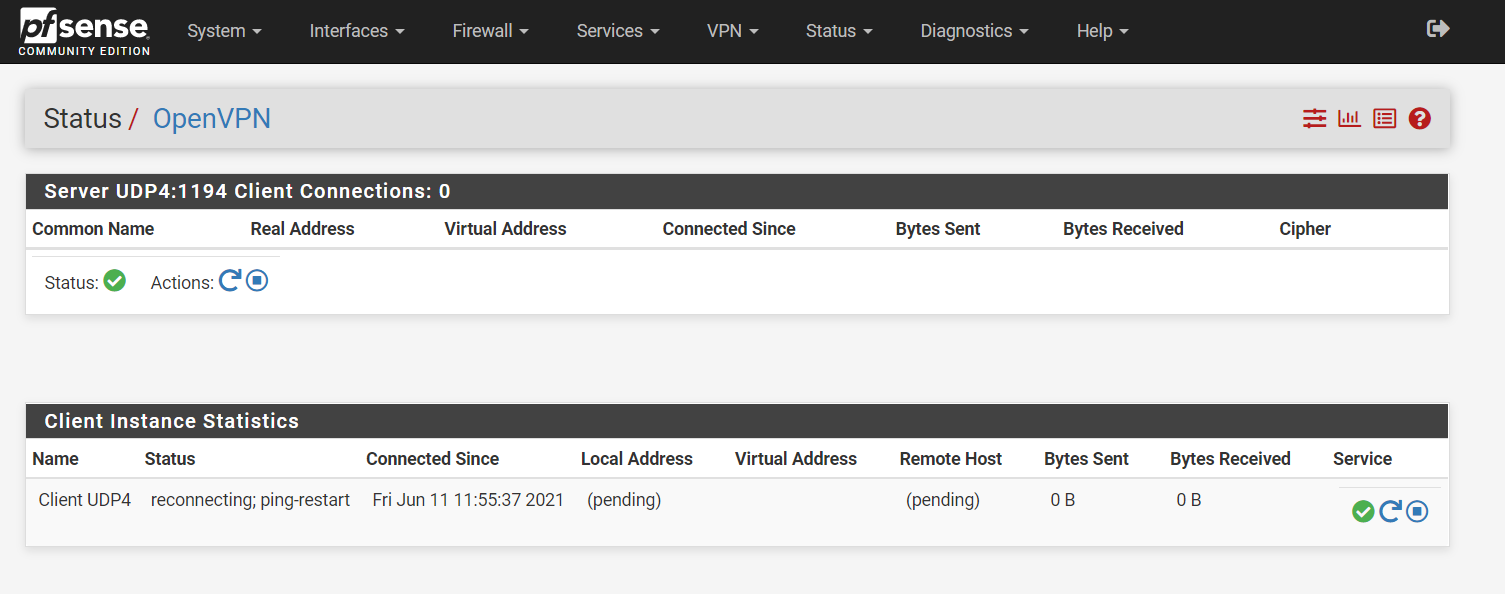
Task: Open related log entries list icon
Action: tap(1384, 119)
